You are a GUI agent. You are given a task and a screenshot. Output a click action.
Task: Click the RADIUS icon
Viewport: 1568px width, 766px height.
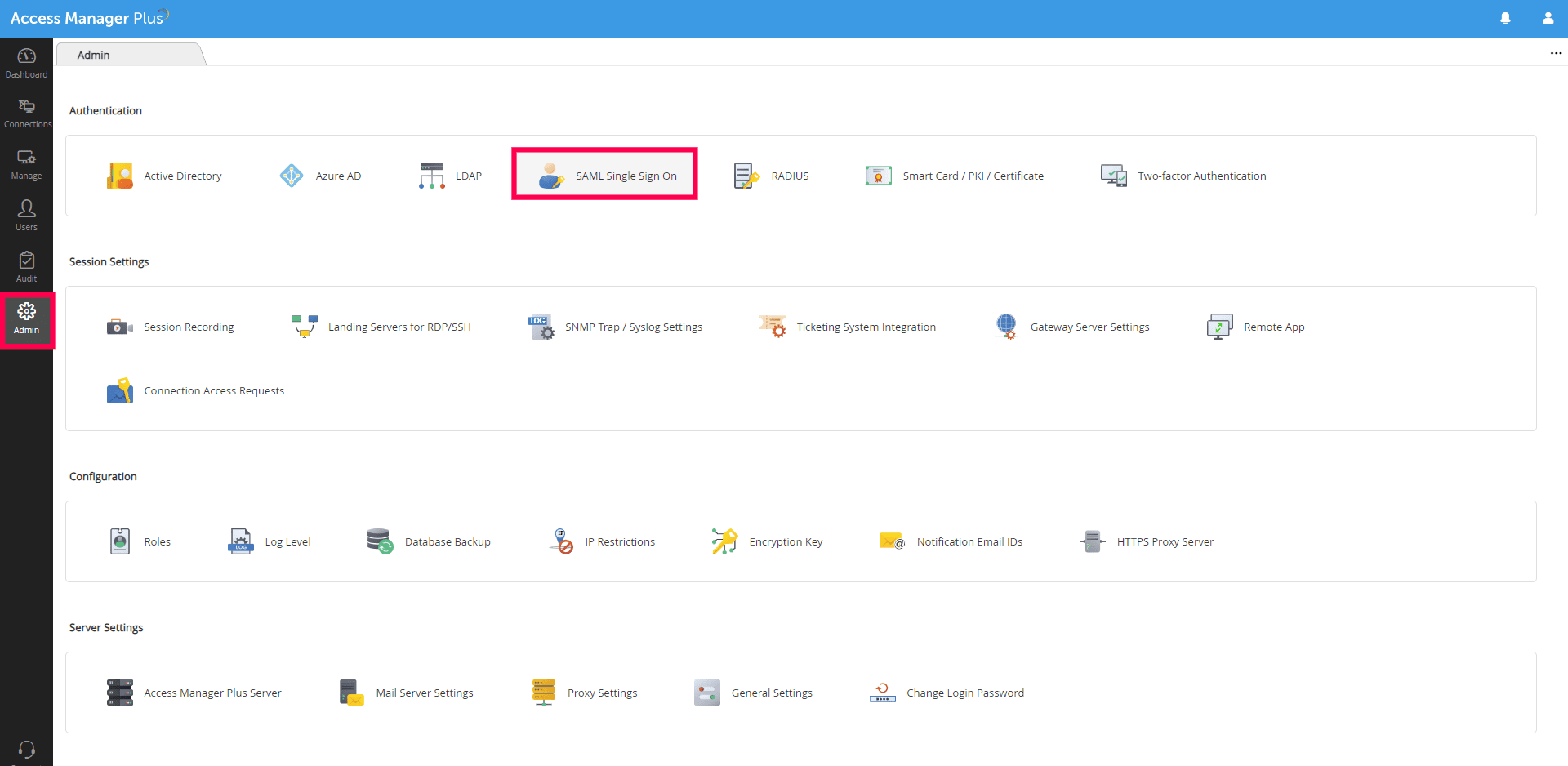pyautogui.click(x=746, y=176)
